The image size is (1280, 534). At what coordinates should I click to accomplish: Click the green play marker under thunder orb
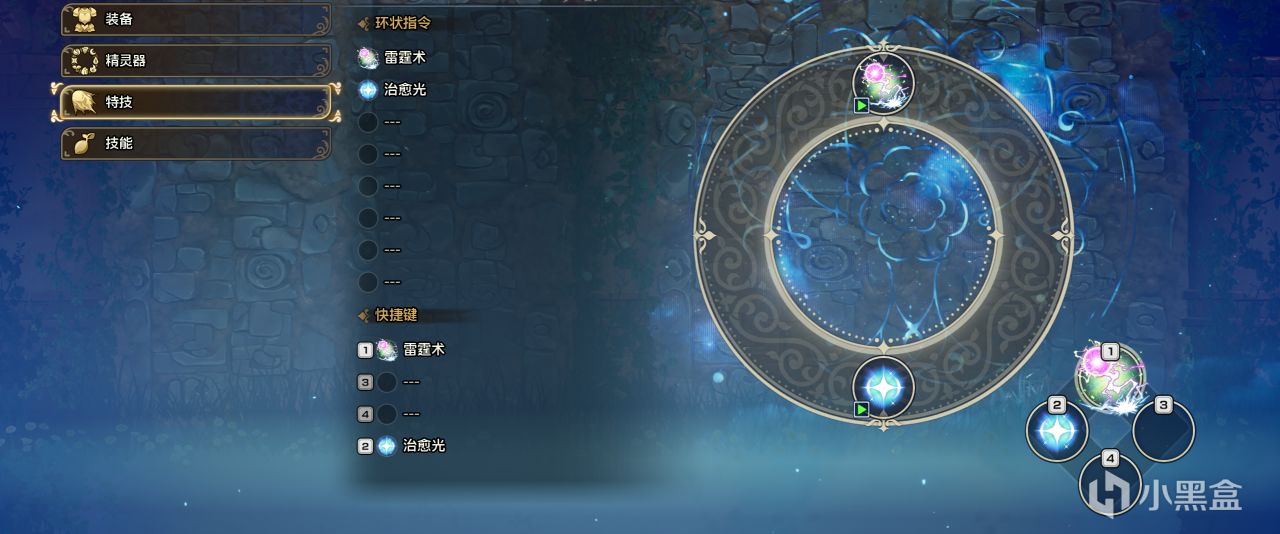point(860,104)
